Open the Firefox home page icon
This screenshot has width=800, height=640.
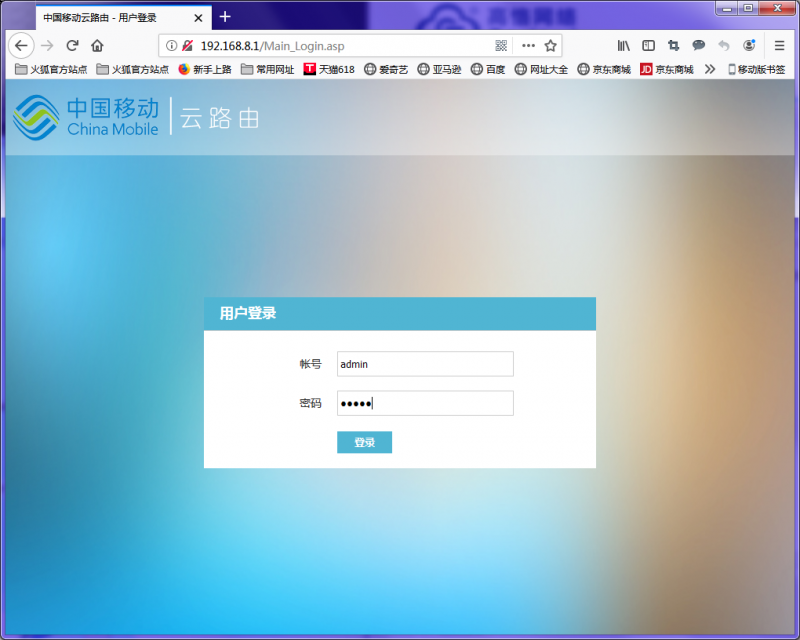point(97,46)
